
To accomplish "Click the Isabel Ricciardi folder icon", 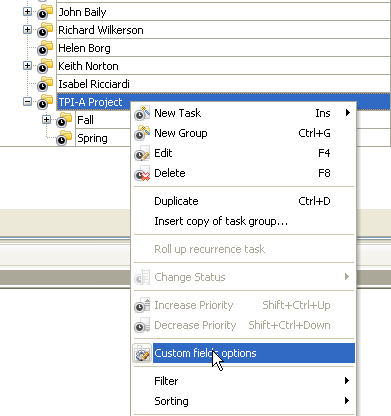I will 45,84.
